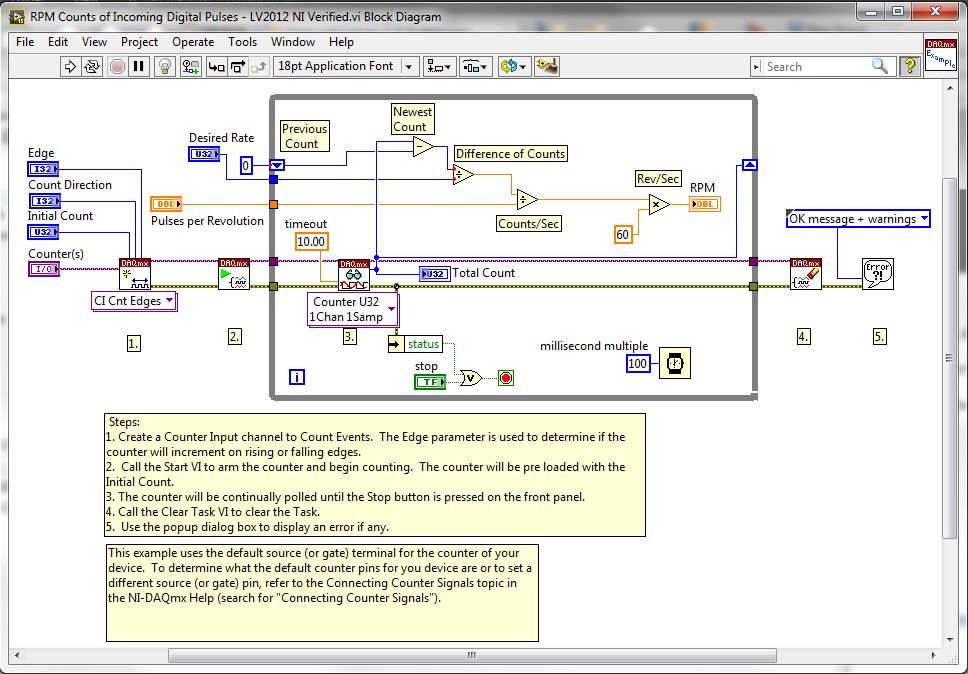Click the stop boolean terminal
Viewport: 968px width, 674px height.
click(430, 382)
